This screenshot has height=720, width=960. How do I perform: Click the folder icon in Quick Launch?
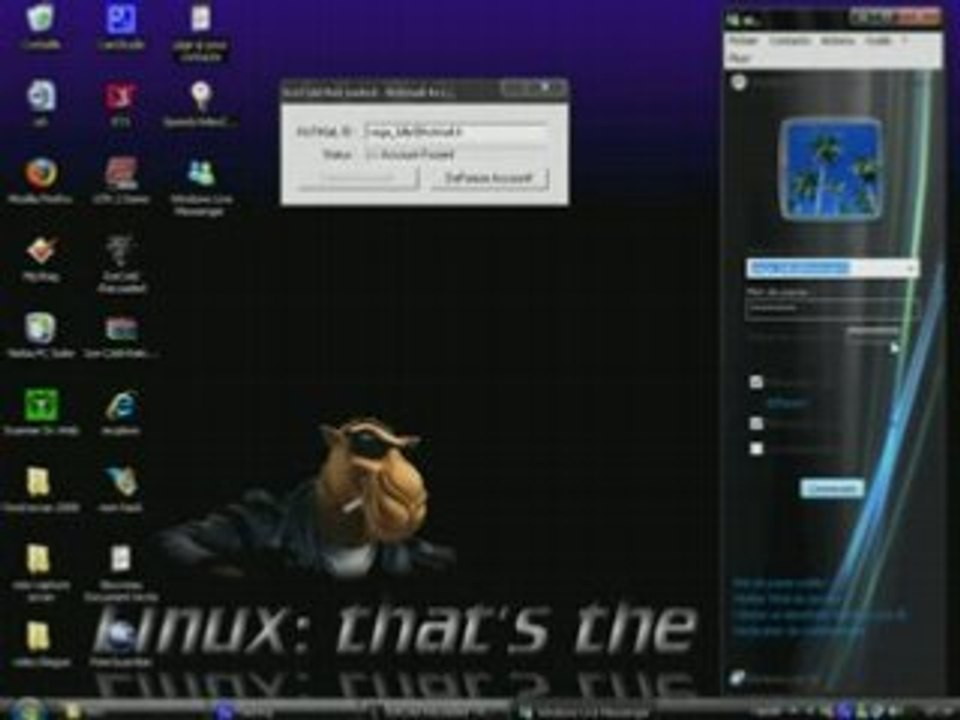coord(72,711)
